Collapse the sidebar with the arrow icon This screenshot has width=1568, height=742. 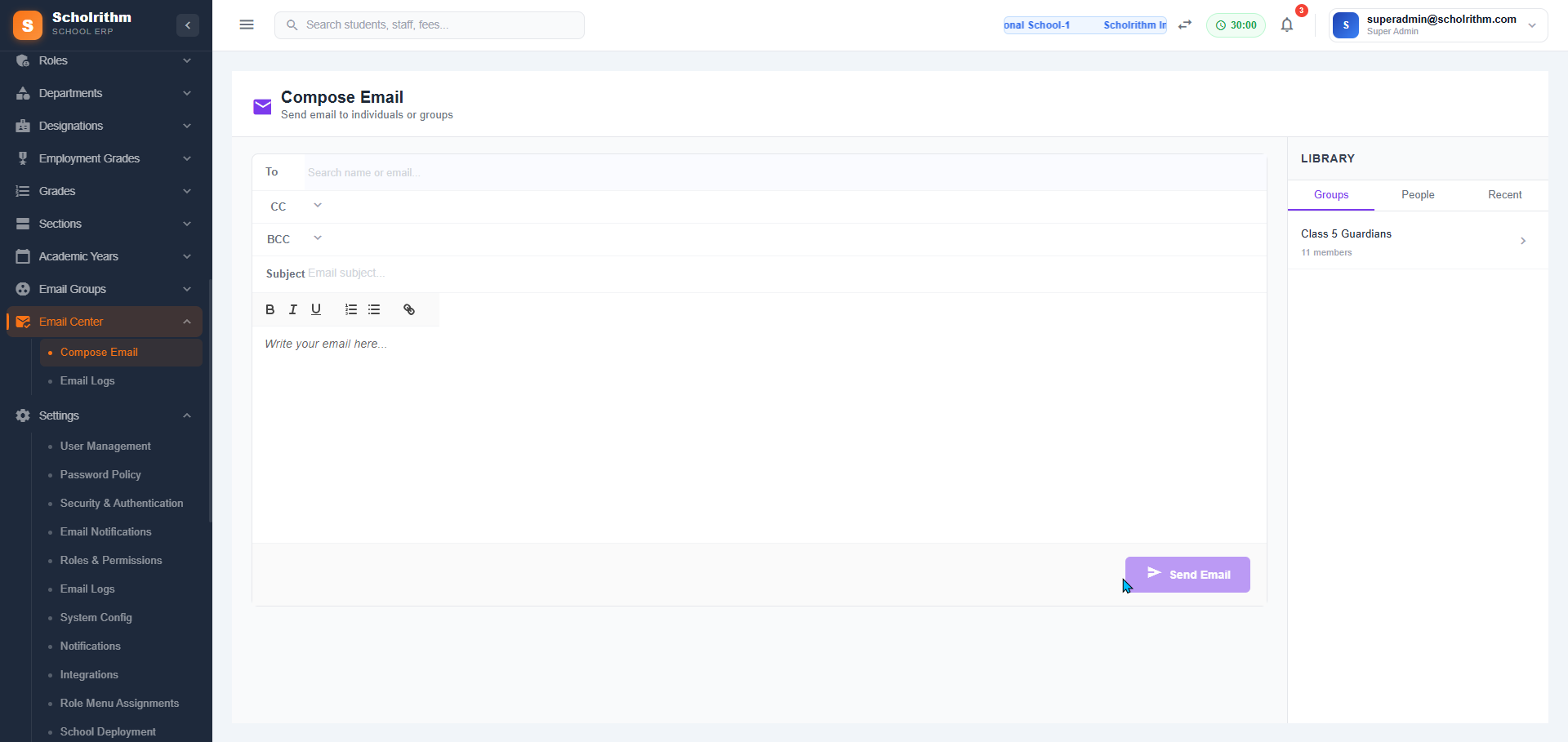(x=187, y=25)
